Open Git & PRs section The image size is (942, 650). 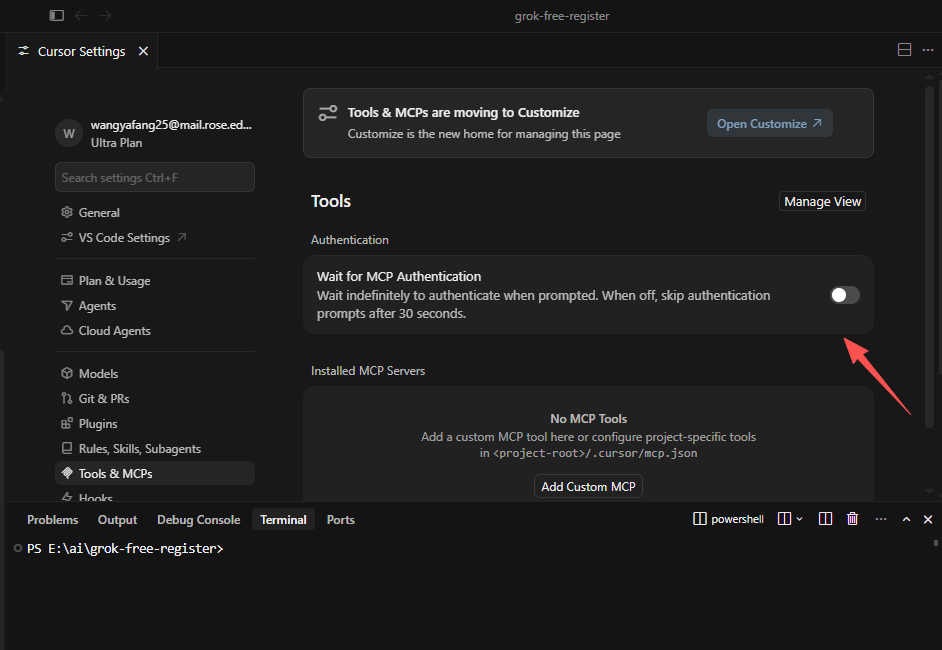coord(154,399)
